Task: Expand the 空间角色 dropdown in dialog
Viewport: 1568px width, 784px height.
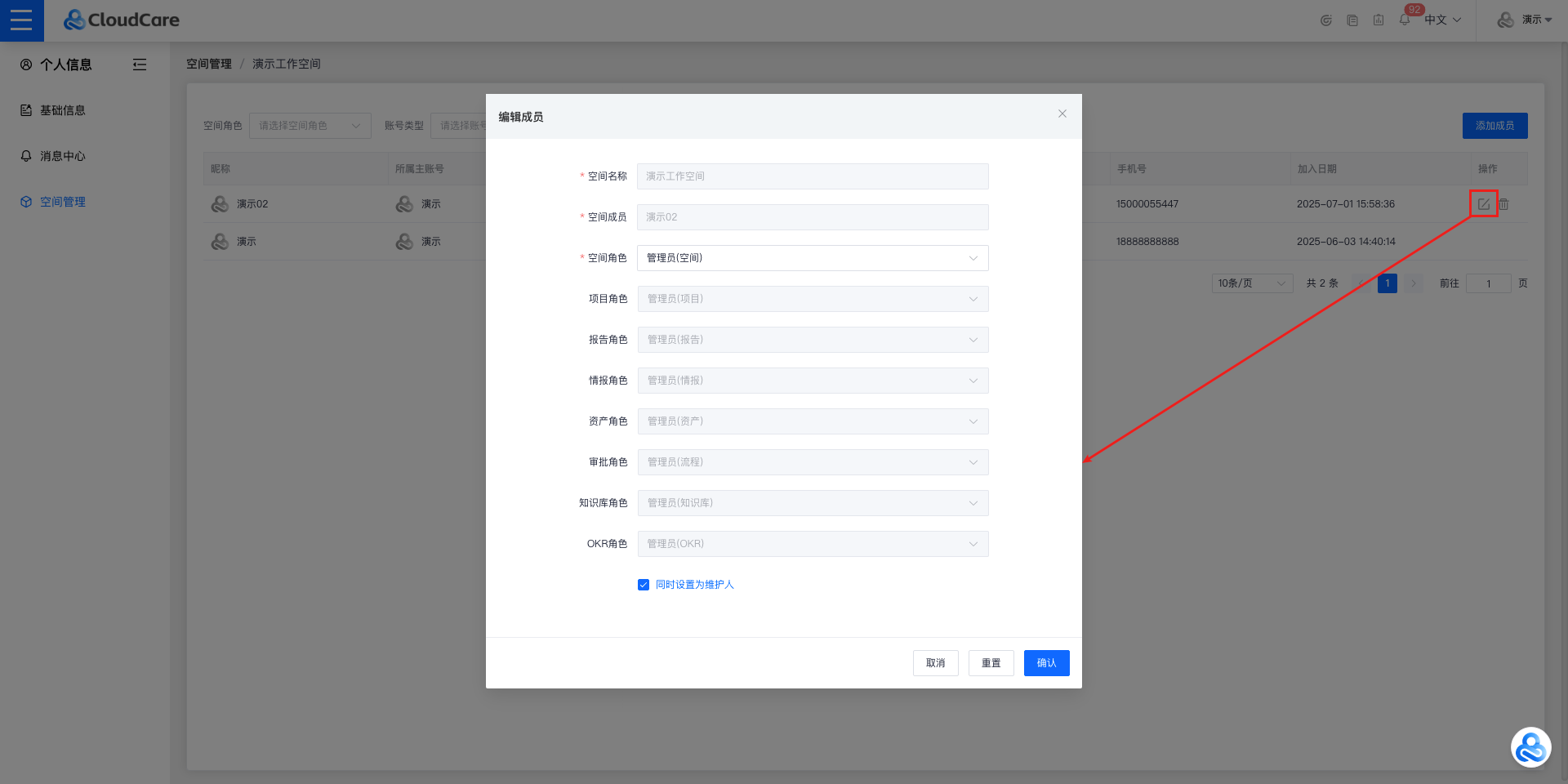Action: point(812,258)
